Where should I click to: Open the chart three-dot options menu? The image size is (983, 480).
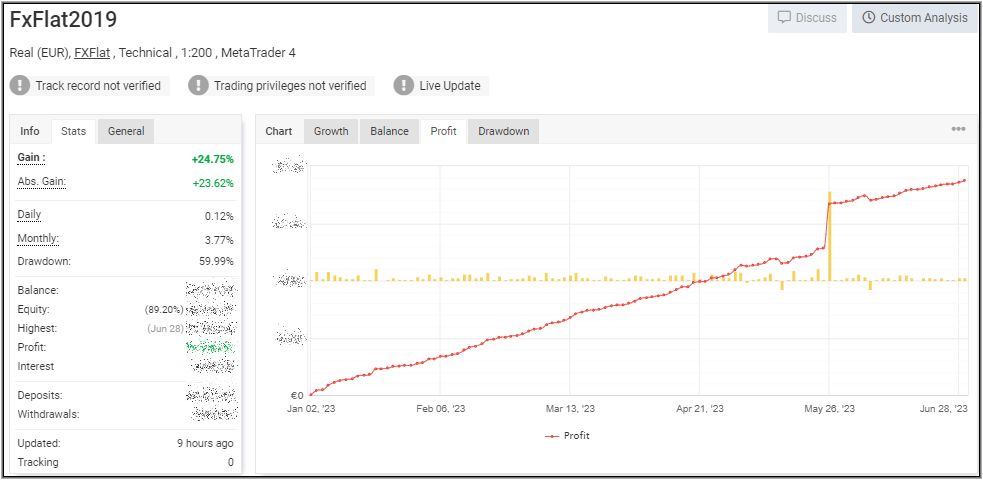[958, 130]
